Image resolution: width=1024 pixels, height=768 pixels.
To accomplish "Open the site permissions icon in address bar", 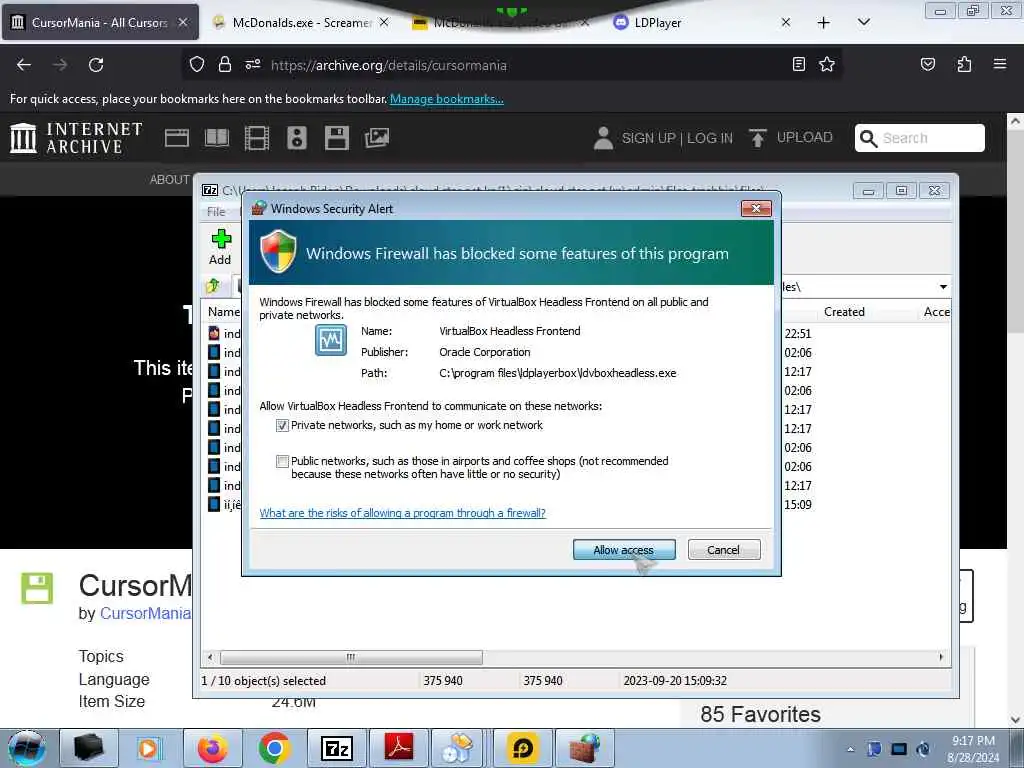I will (253, 65).
